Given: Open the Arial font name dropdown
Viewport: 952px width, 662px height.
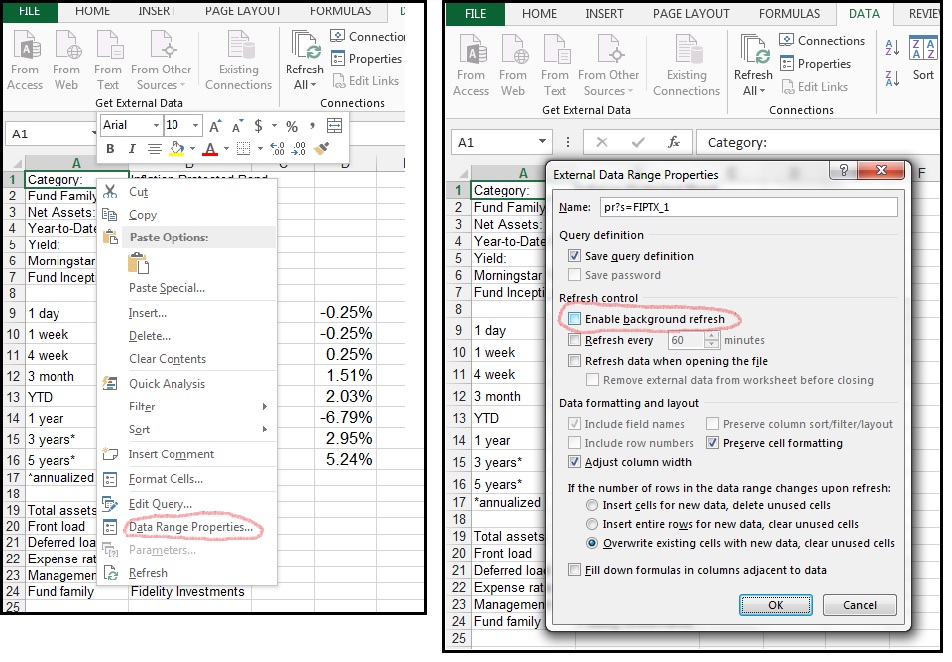Looking at the screenshot, I should [156, 126].
